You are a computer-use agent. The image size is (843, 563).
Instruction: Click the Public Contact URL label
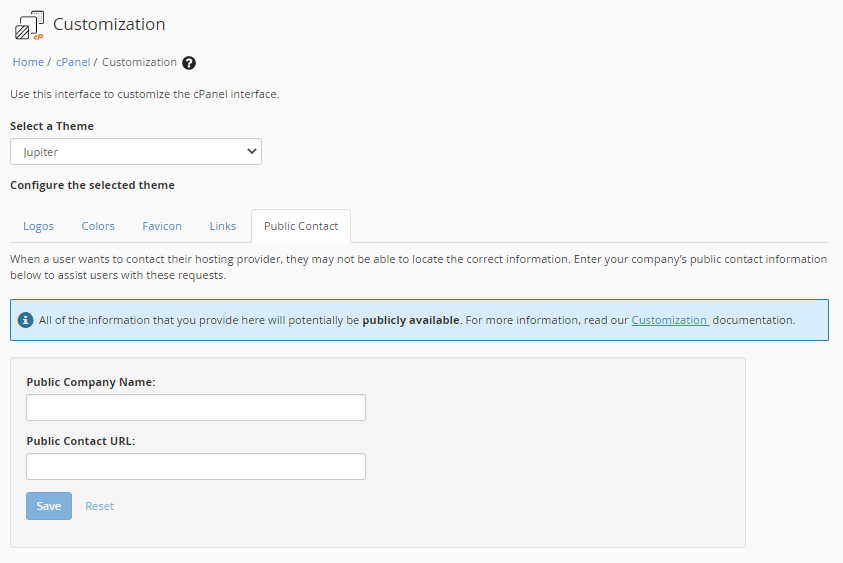coord(80,441)
